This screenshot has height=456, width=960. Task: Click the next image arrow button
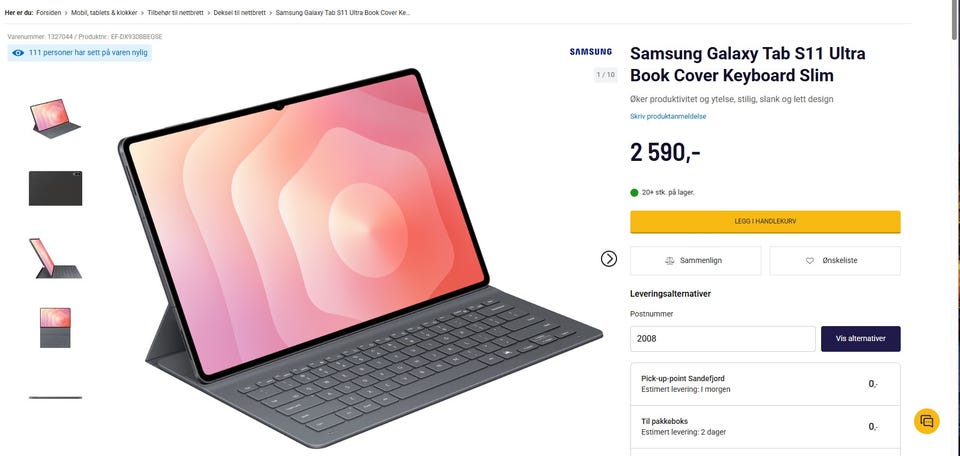tap(609, 259)
